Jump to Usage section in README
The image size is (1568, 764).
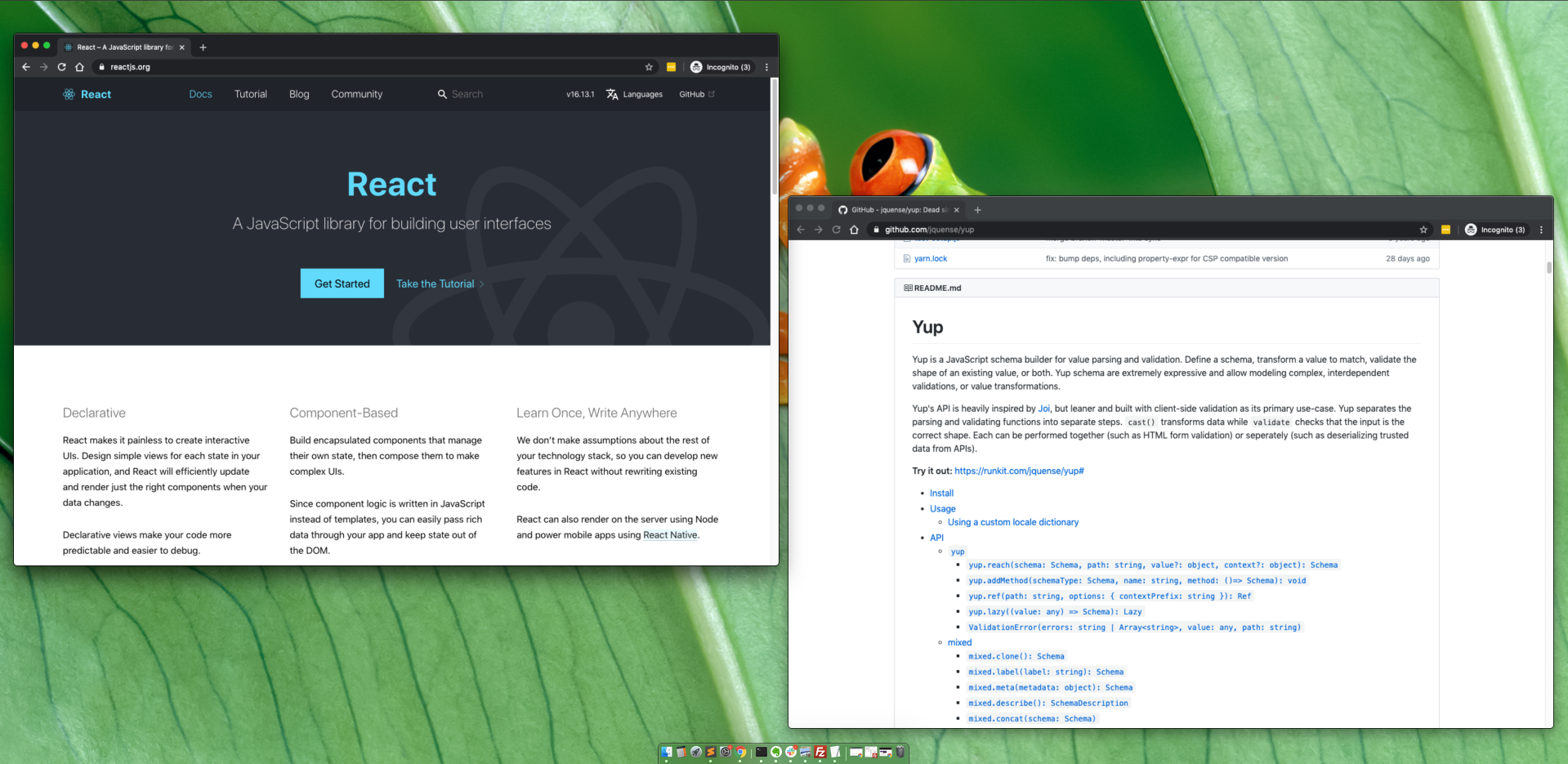[x=942, y=508]
